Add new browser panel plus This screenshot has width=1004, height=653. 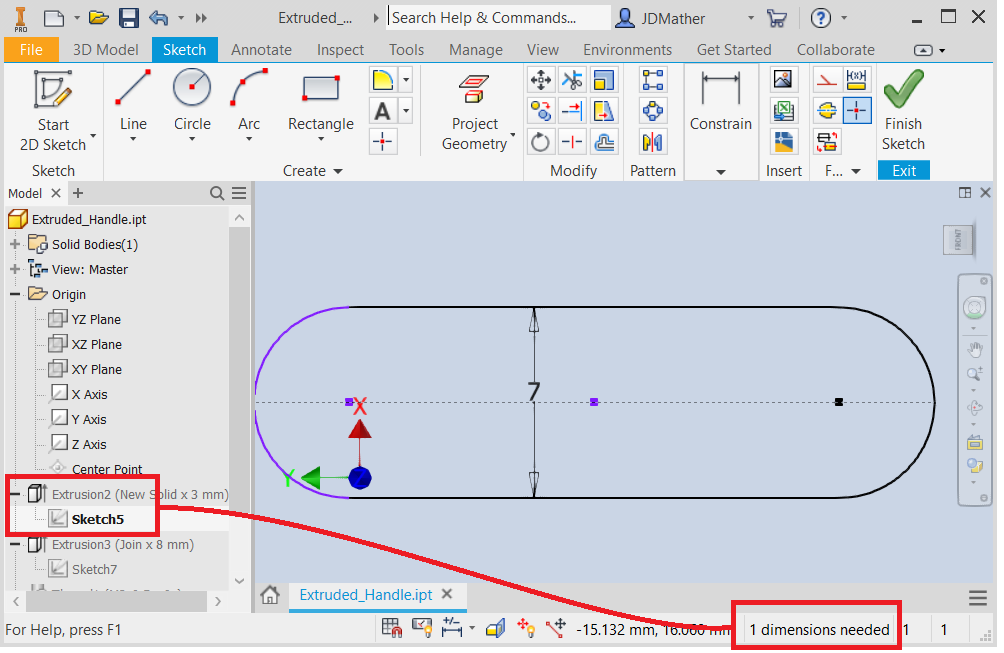[77, 193]
